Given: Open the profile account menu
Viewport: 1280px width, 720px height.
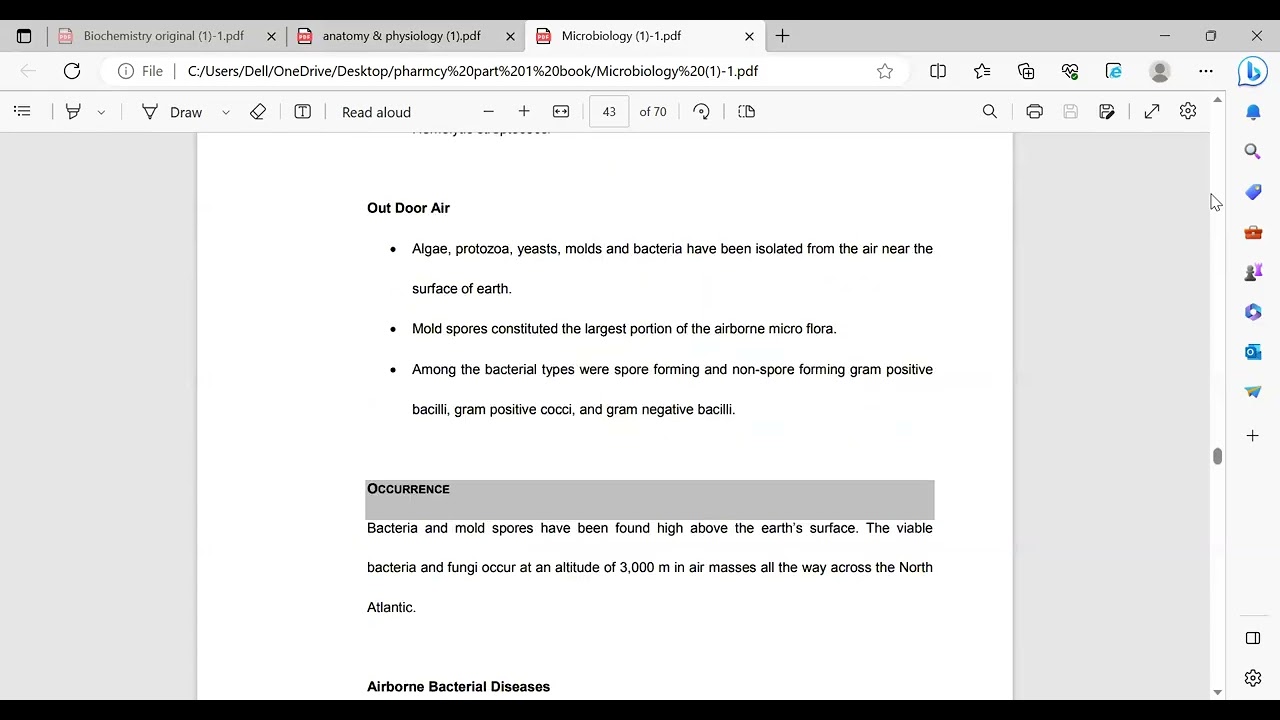Looking at the screenshot, I should click(x=1160, y=71).
